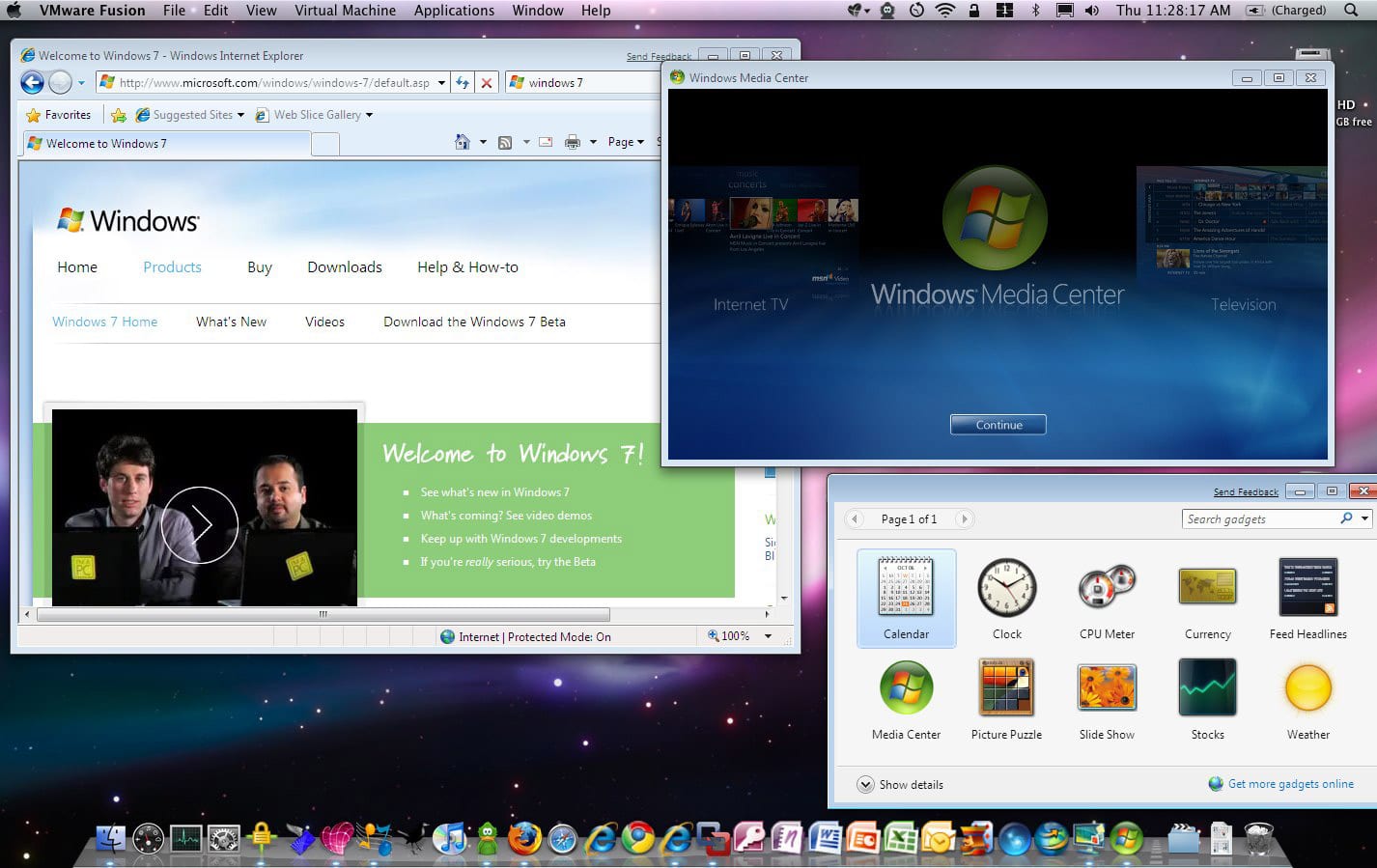Image resolution: width=1377 pixels, height=868 pixels.
Task: Click the Internet Explorer forward arrow
Action: (x=60, y=83)
